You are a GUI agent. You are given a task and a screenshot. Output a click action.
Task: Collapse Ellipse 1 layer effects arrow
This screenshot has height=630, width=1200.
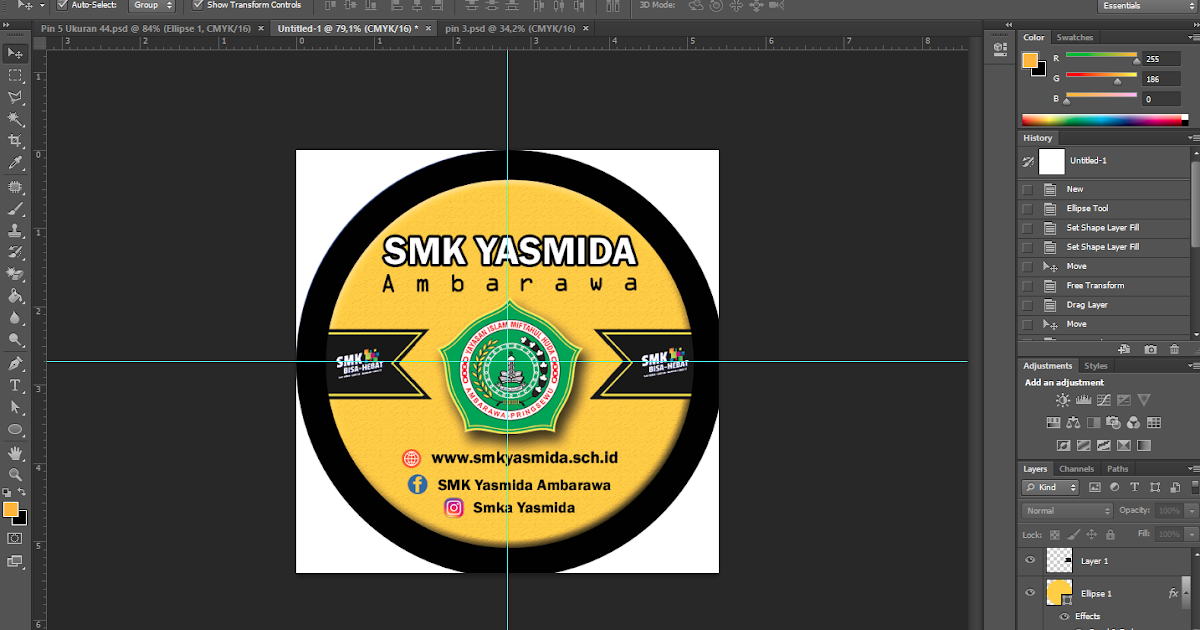[1188, 593]
